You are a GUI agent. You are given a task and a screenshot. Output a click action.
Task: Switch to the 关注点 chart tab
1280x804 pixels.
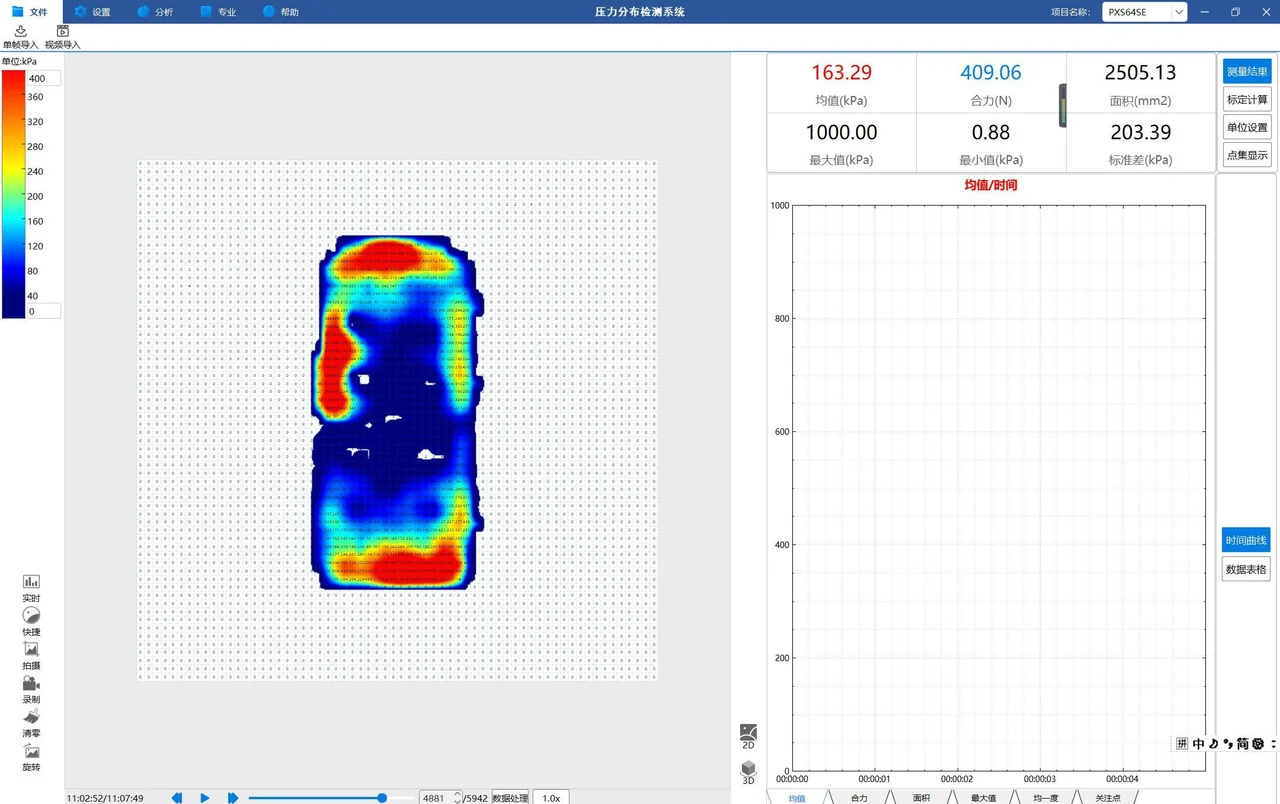[1107, 797]
